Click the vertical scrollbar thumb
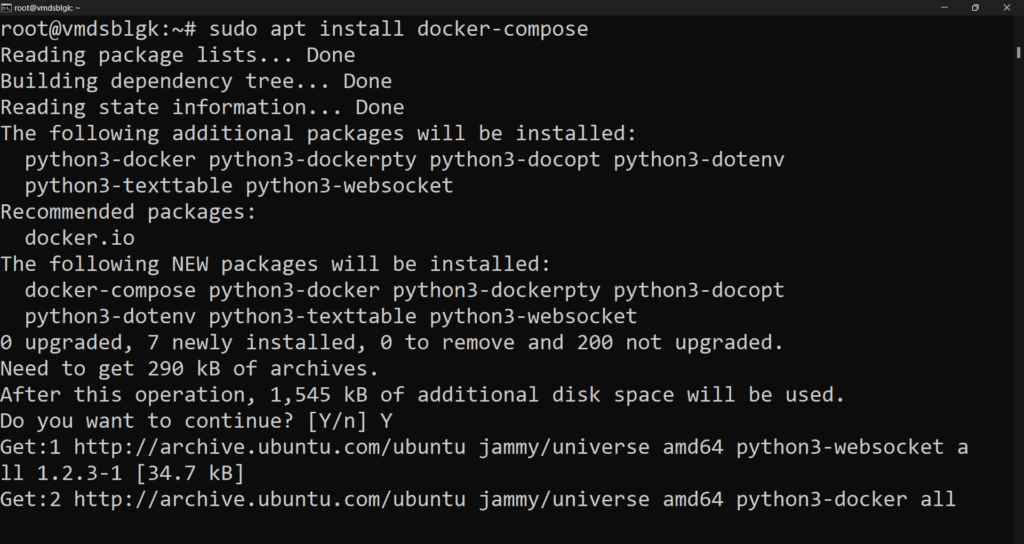The height and width of the screenshot is (544, 1024). coord(1018,52)
